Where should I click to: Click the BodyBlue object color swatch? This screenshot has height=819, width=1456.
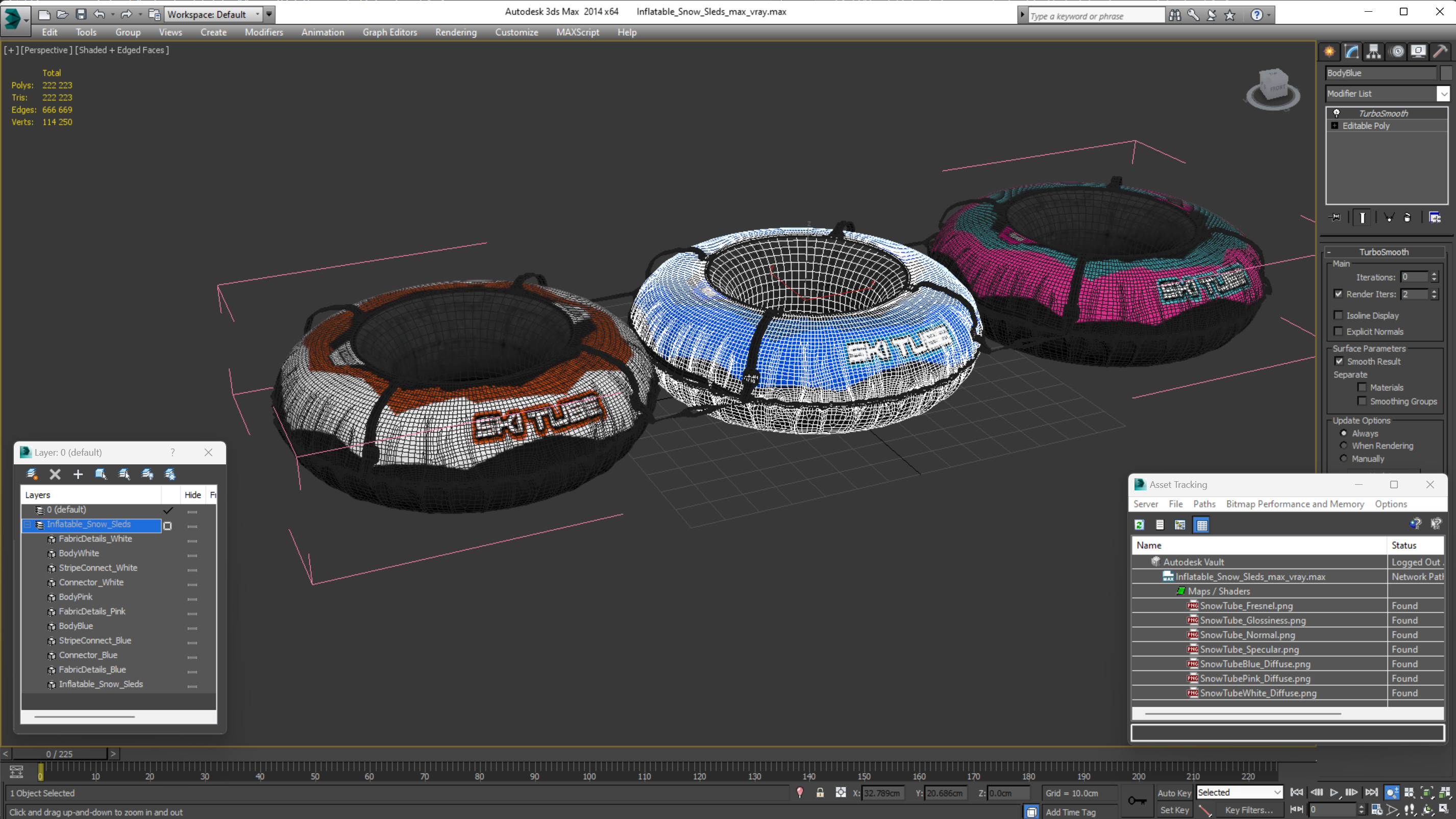1446,73
